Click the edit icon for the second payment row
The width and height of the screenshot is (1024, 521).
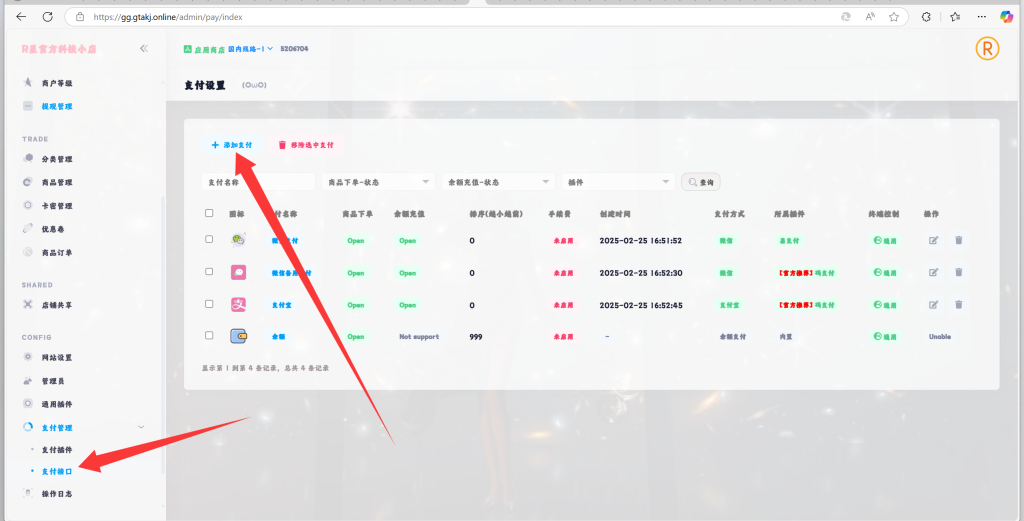[934, 272]
